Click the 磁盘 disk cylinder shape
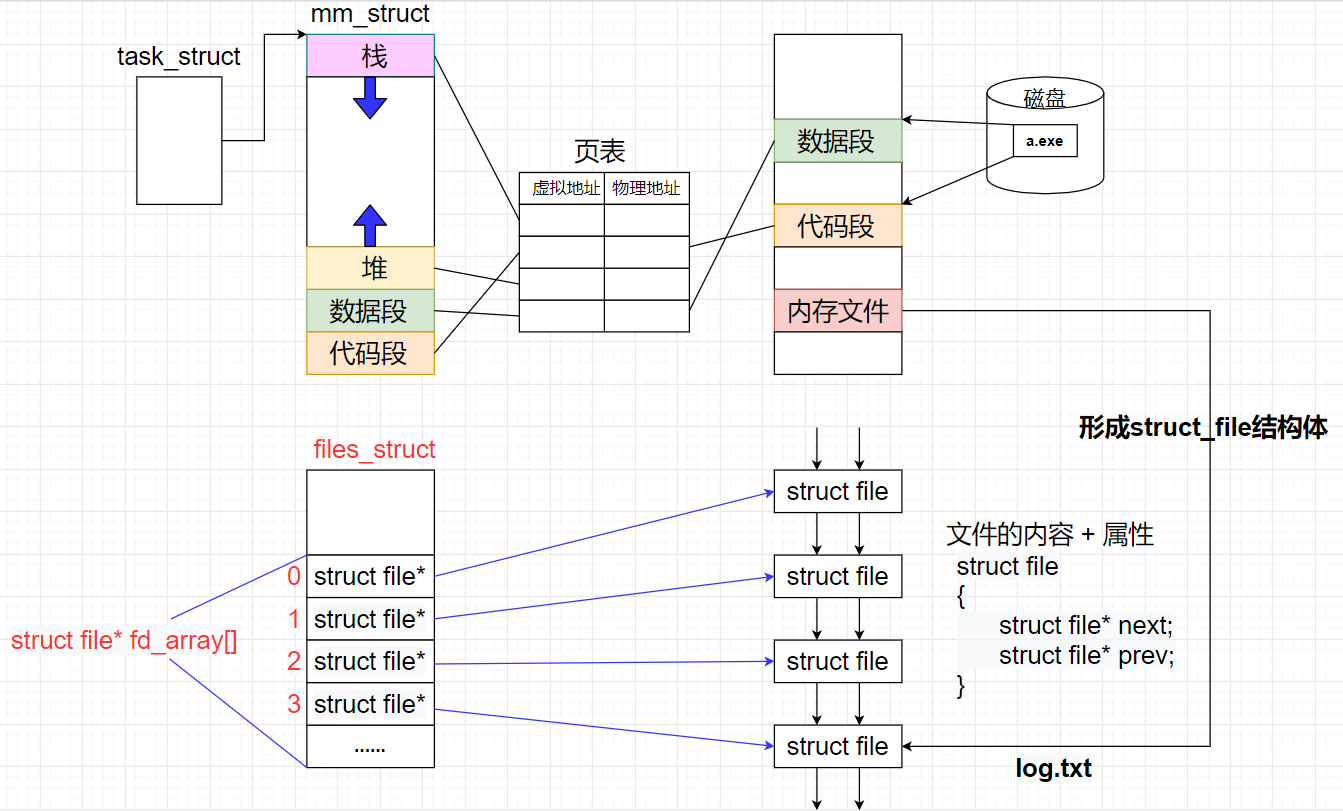 (1045, 137)
